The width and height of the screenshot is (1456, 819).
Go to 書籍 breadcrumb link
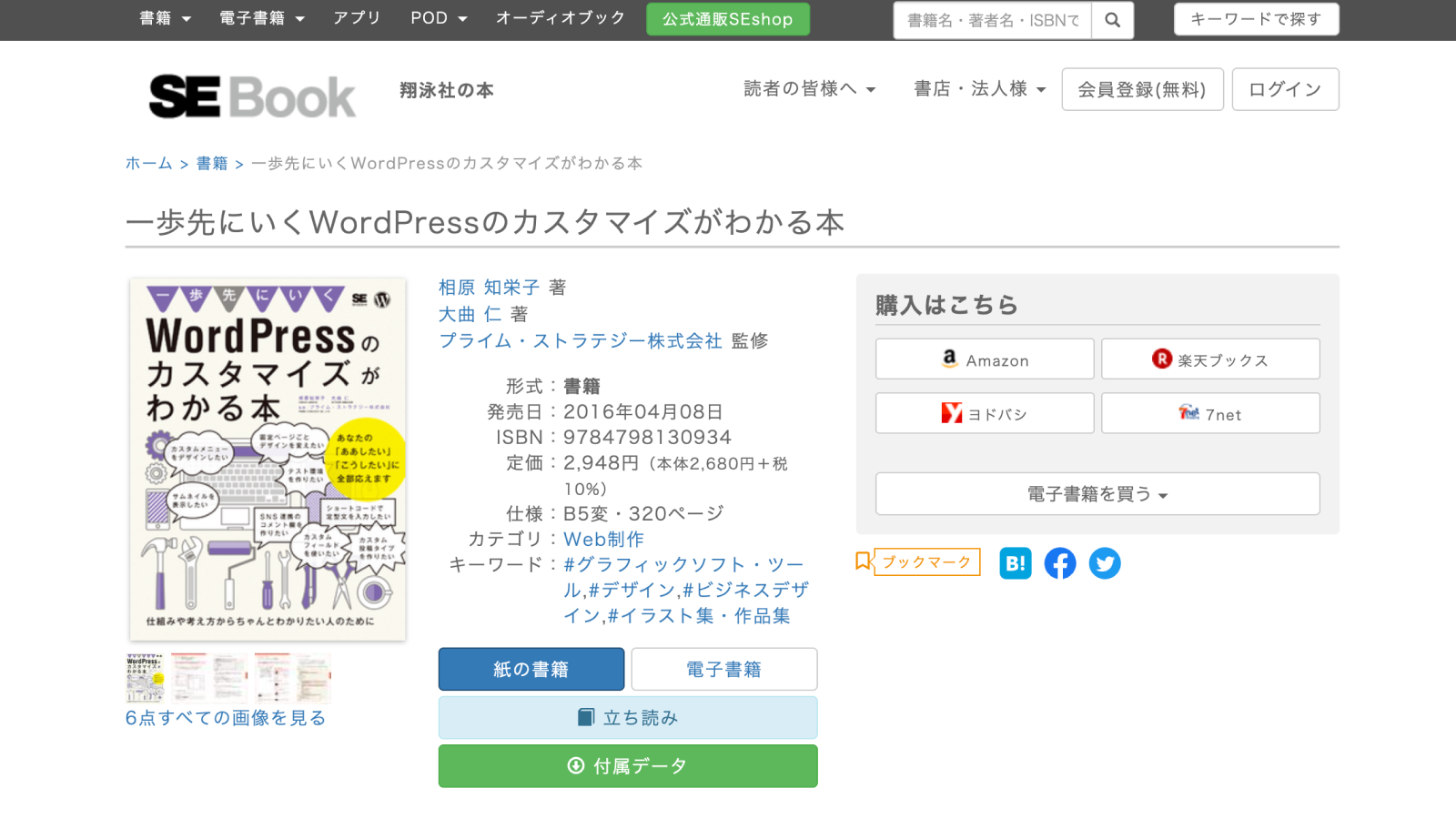pyautogui.click(x=212, y=164)
